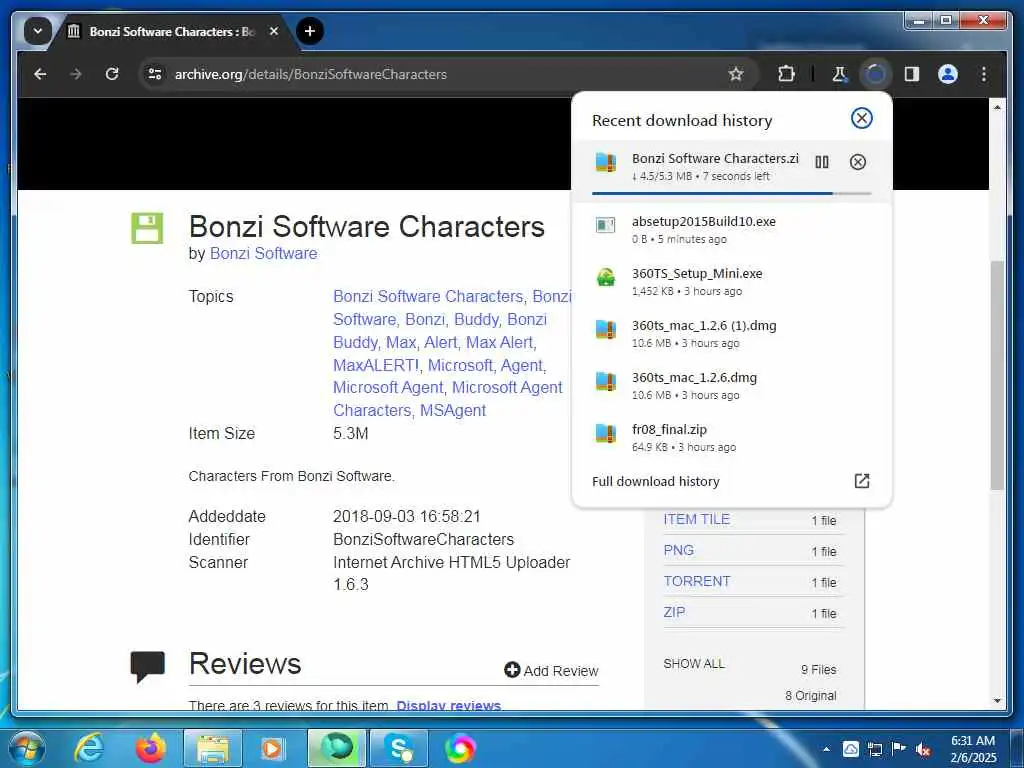Open Chrome three-dot menu
The image size is (1024, 768).
point(984,74)
